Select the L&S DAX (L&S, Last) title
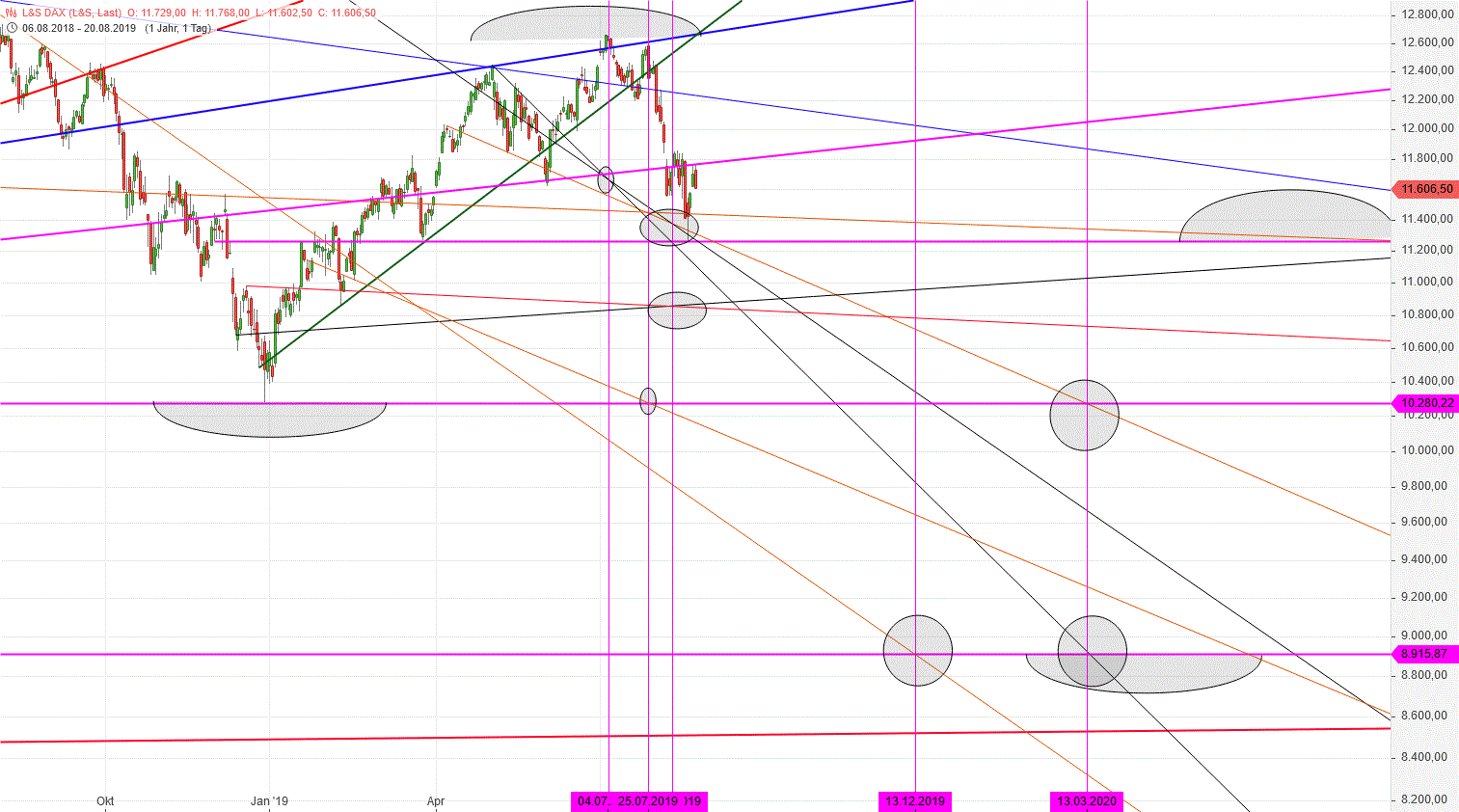 click(x=71, y=14)
